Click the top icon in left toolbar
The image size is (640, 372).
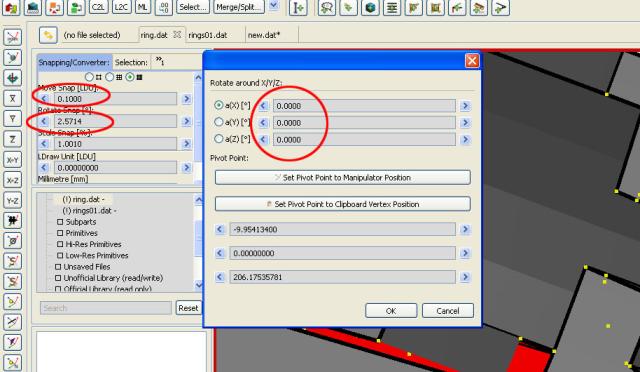(x=12, y=37)
